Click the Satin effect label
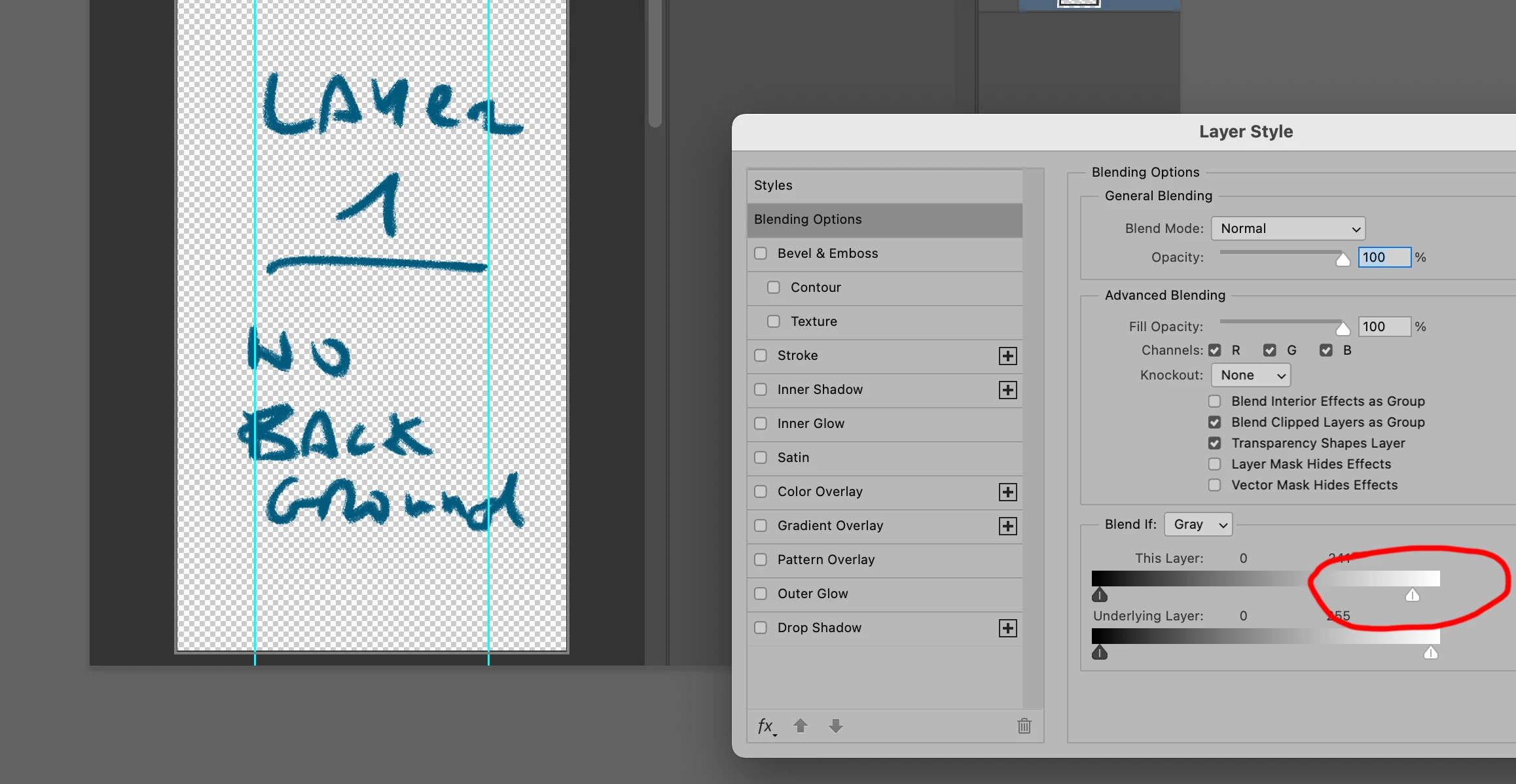 click(793, 457)
